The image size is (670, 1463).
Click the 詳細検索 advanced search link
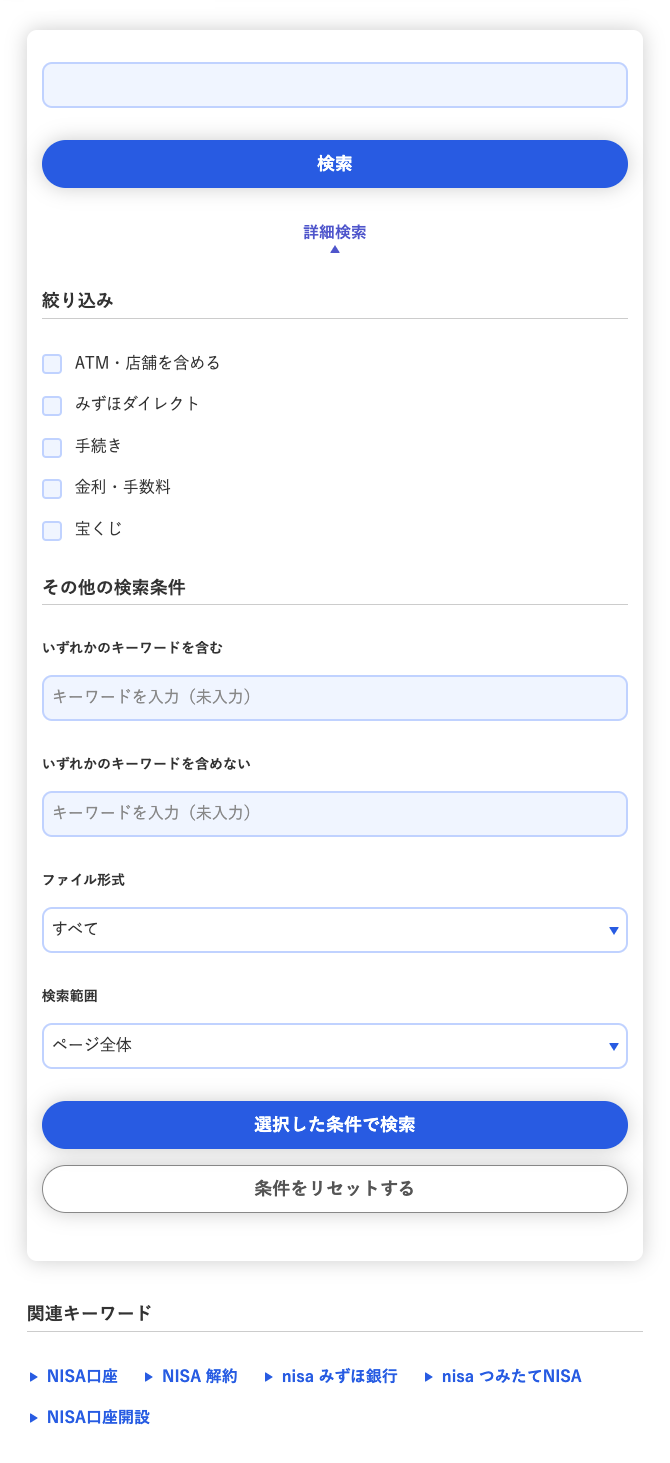coord(334,230)
